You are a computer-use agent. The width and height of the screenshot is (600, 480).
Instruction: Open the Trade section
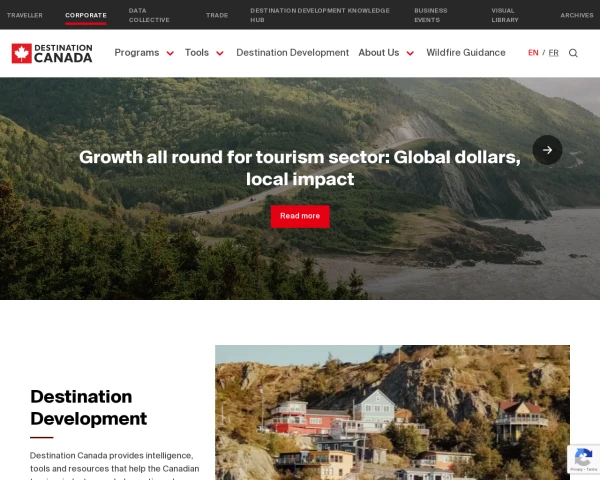pyautogui.click(x=217, y=15)
